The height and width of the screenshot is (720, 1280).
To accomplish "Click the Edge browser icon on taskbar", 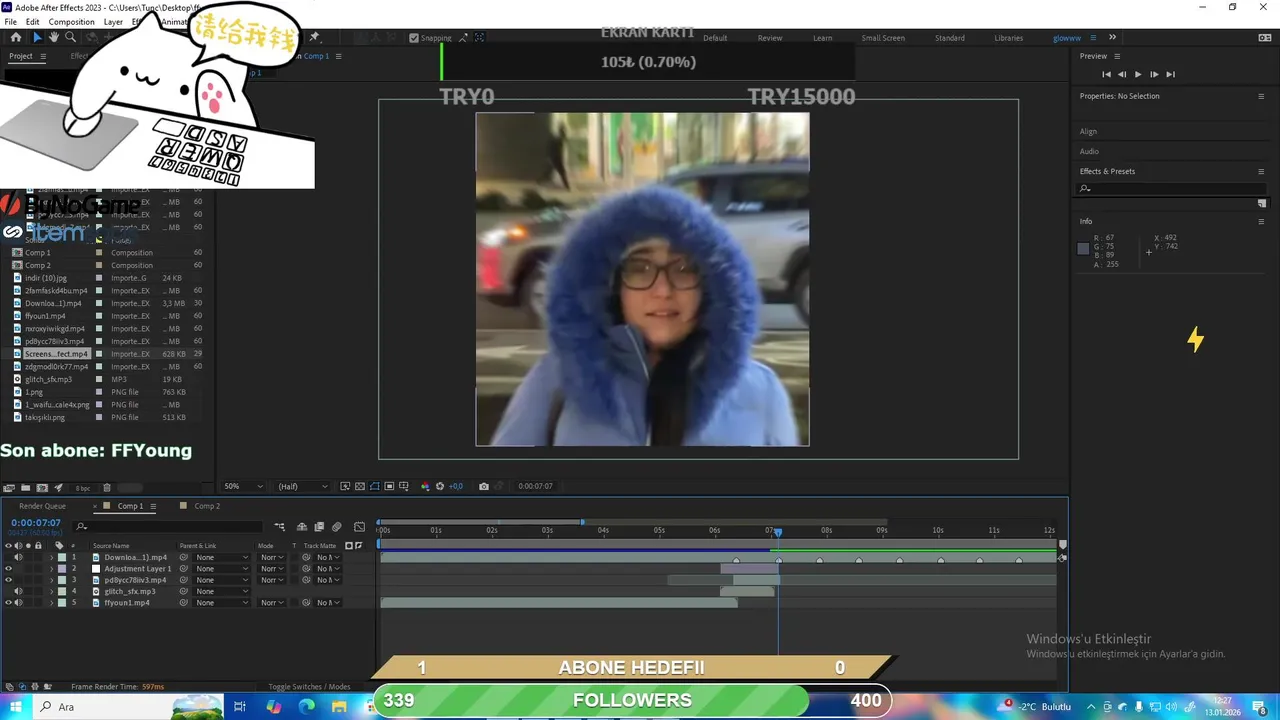I will point(306,706).
